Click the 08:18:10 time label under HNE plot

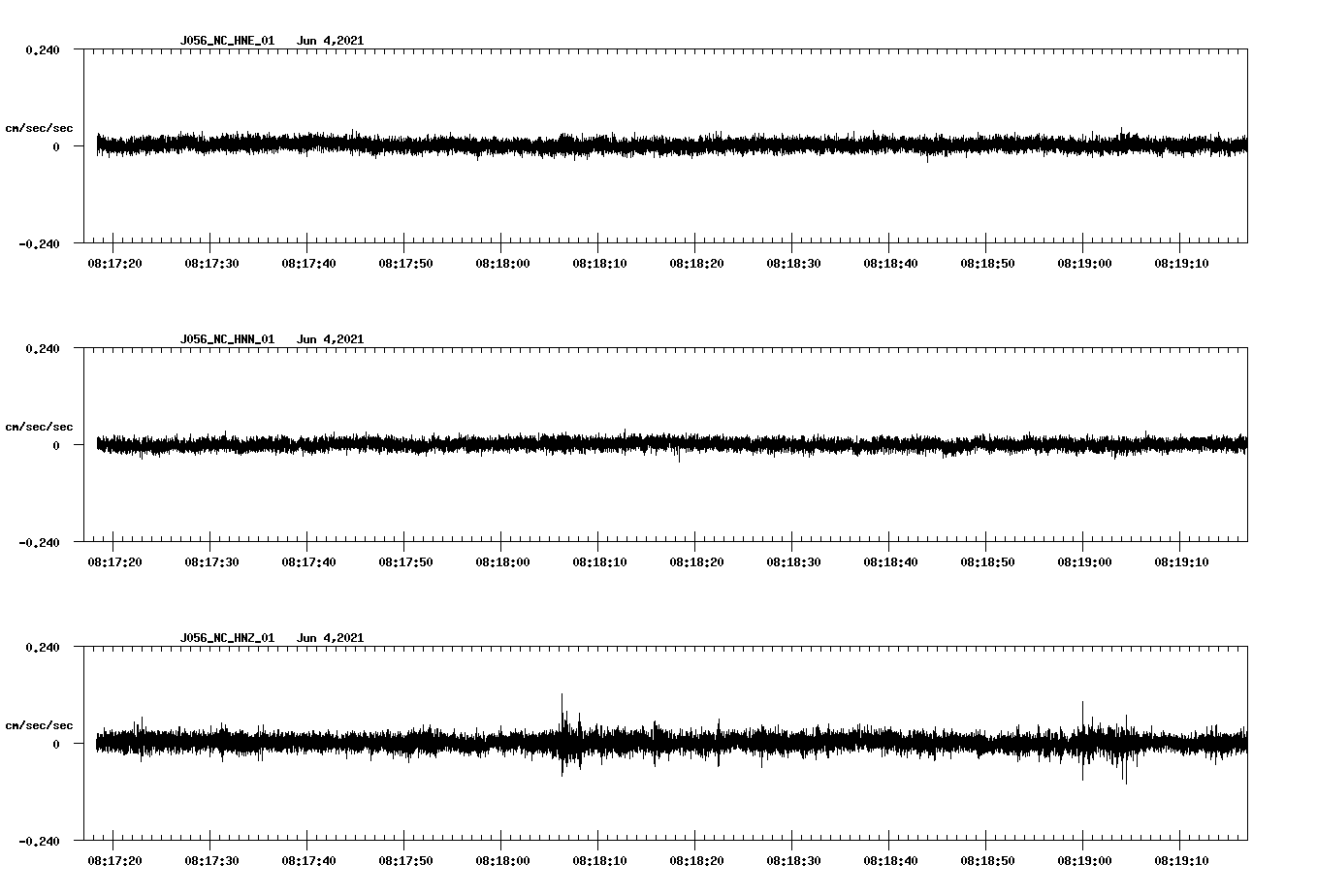599,264
